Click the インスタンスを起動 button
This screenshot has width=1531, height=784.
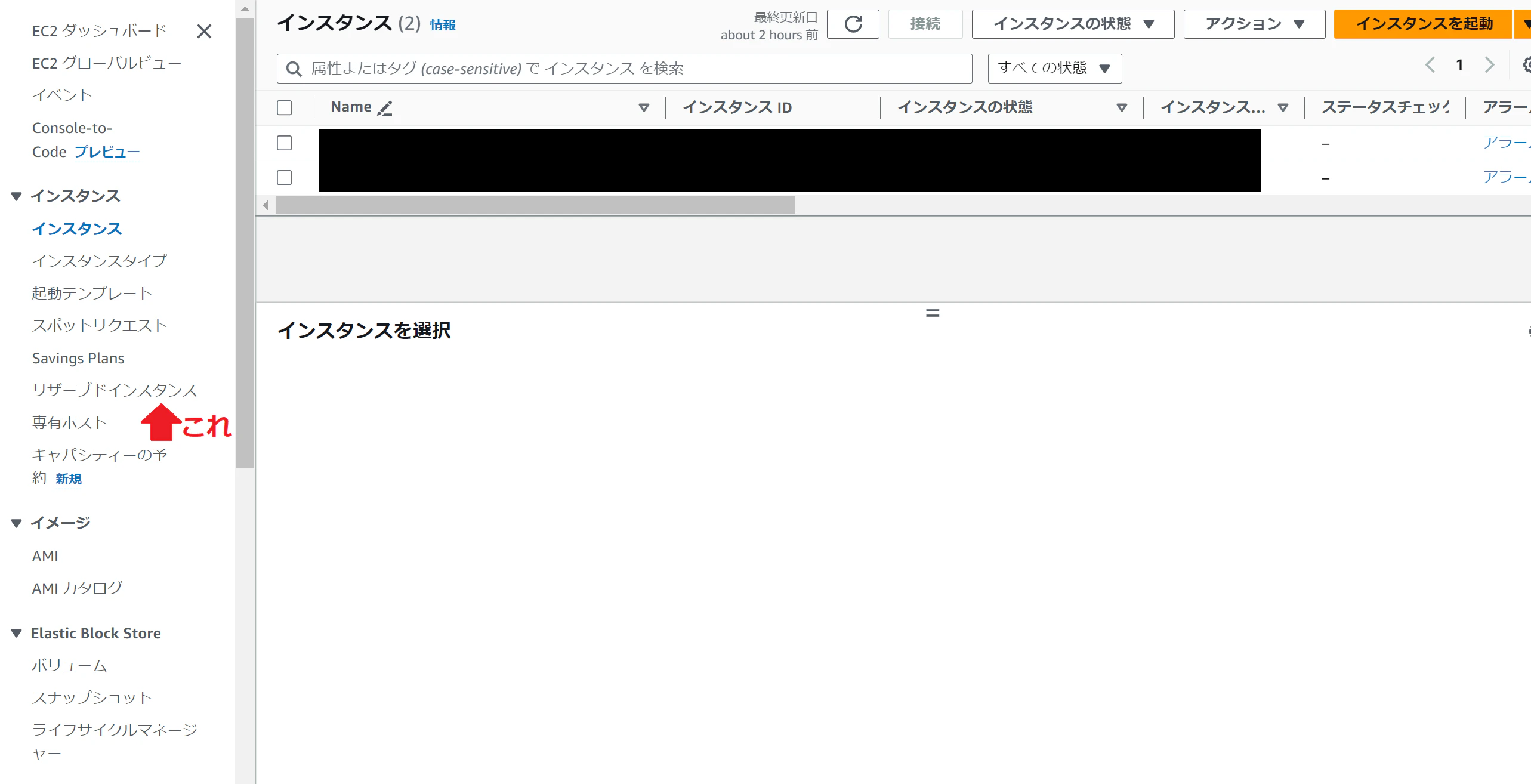click(1426, 24)
